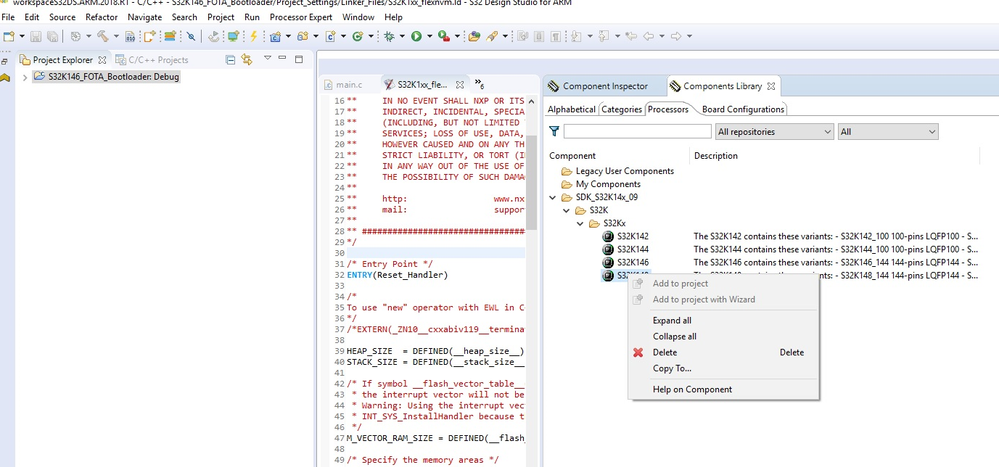
Task: Open the All repositories dropdown
Action: pyautogui.click(x=774, y=131)
